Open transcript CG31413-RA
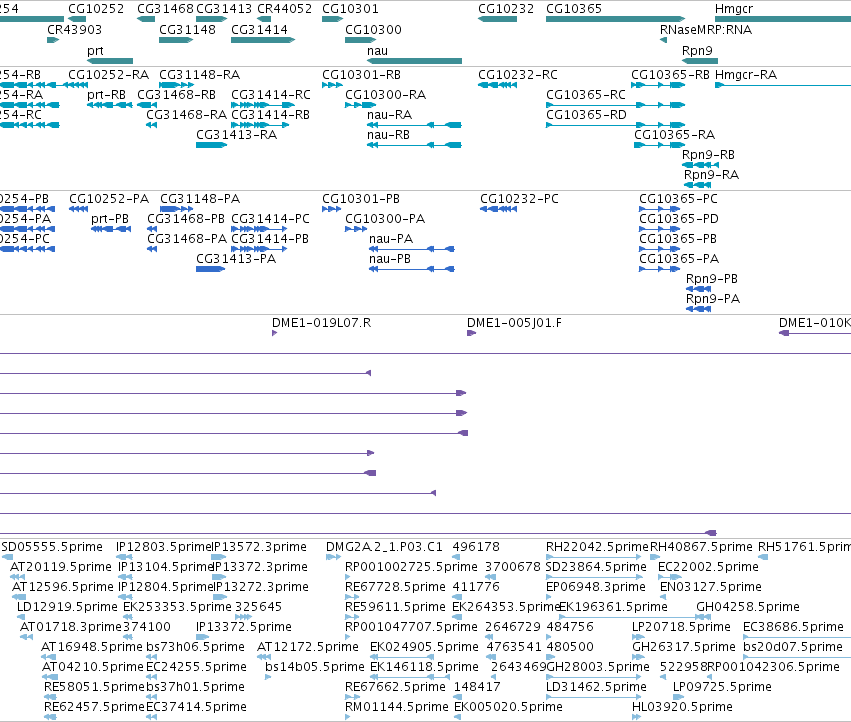Viewport: 851px width, 722px height. (236, 135)
